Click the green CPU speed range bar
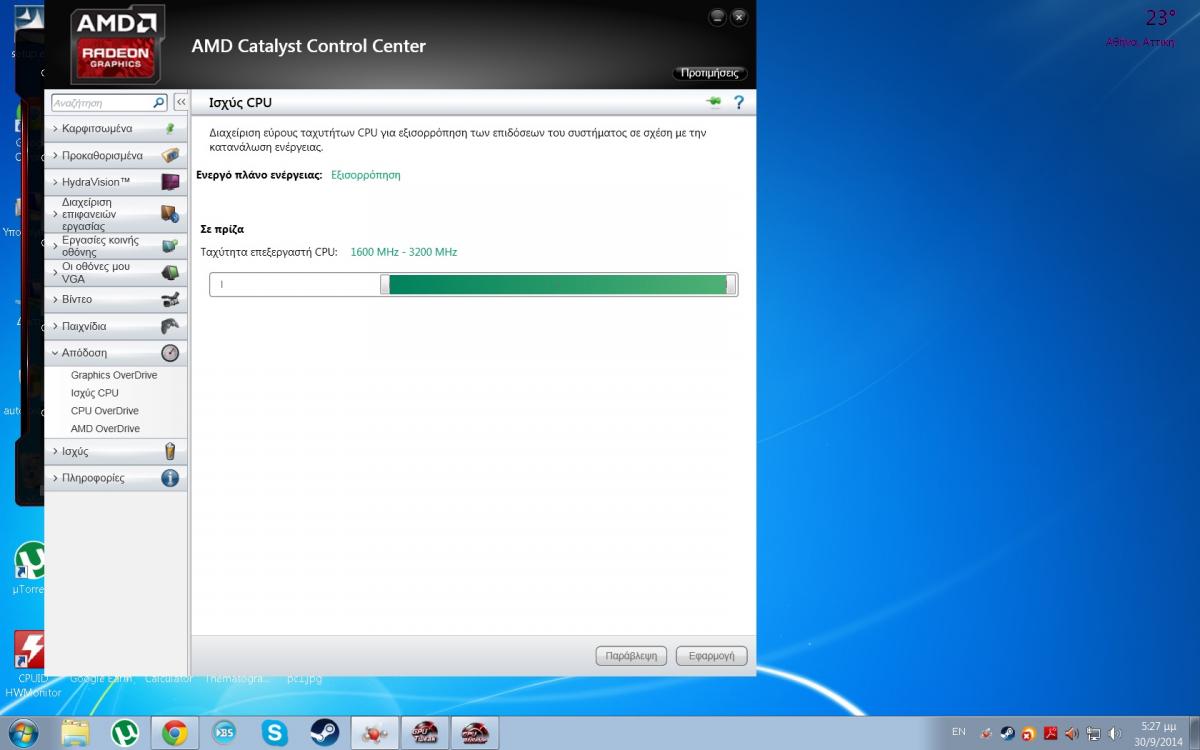This screenshot has height=750, width=1200. tap(558, 285)
